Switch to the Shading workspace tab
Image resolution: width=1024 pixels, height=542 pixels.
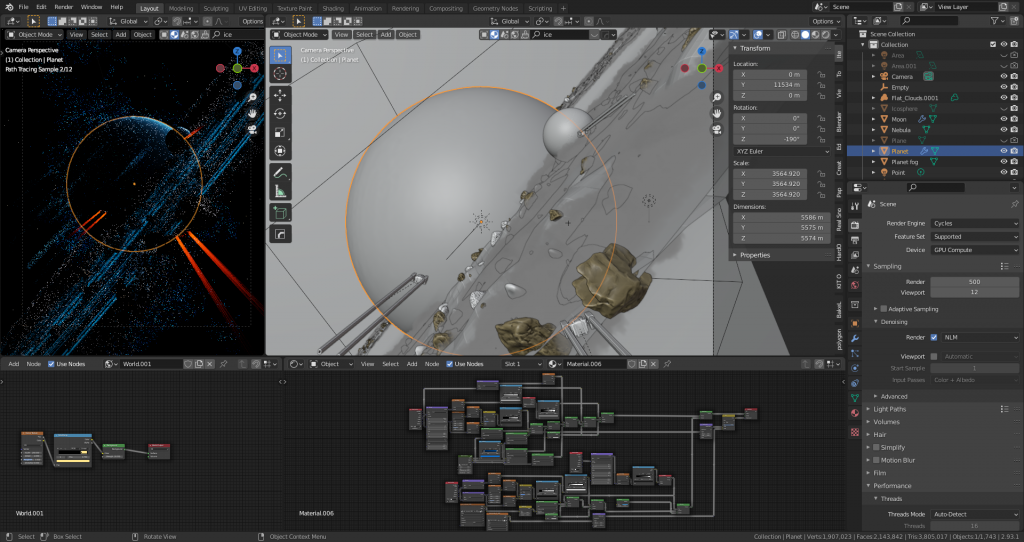point(333,8)
